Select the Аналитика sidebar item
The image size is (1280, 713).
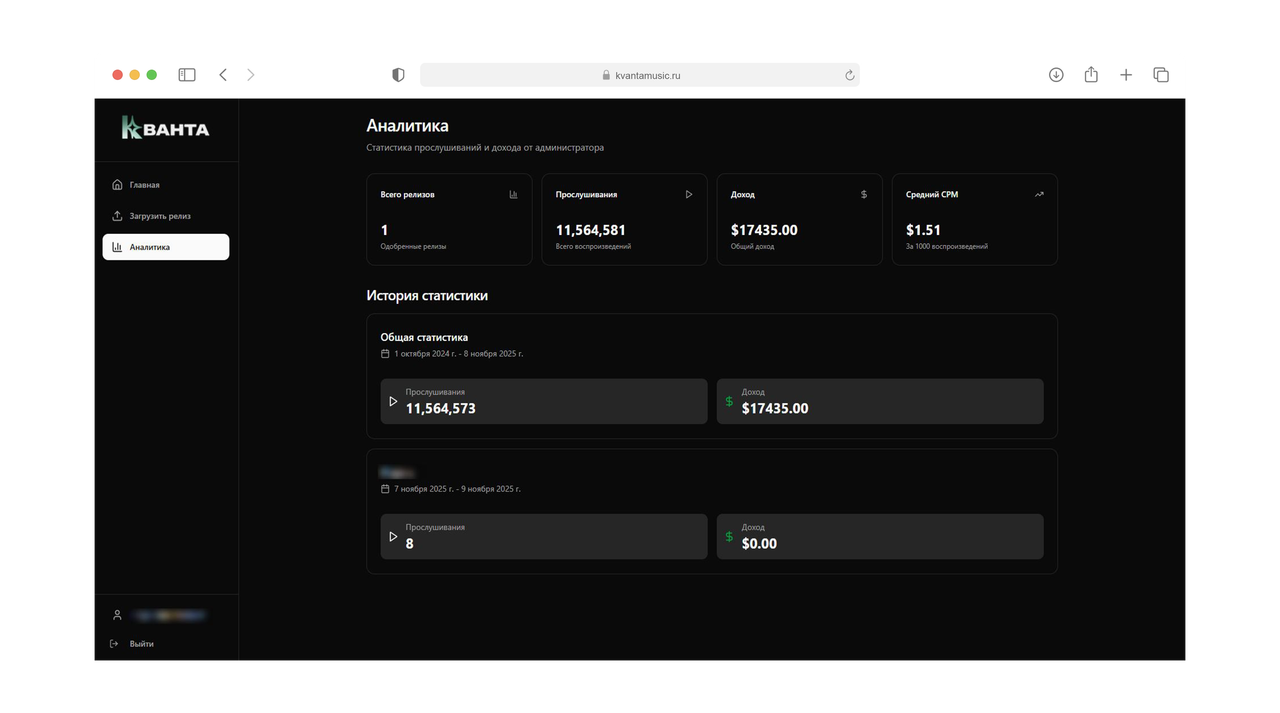coord(166,247)
